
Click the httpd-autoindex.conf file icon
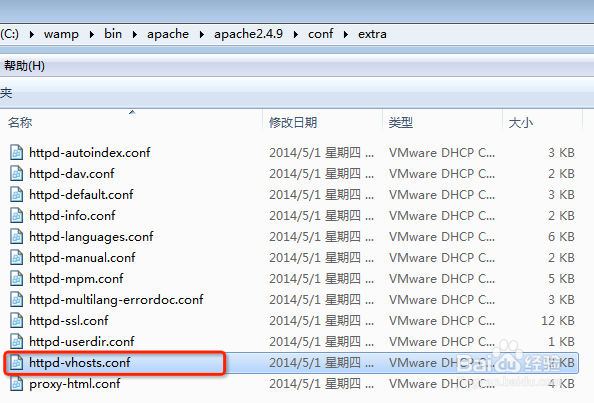click(16, 153)
